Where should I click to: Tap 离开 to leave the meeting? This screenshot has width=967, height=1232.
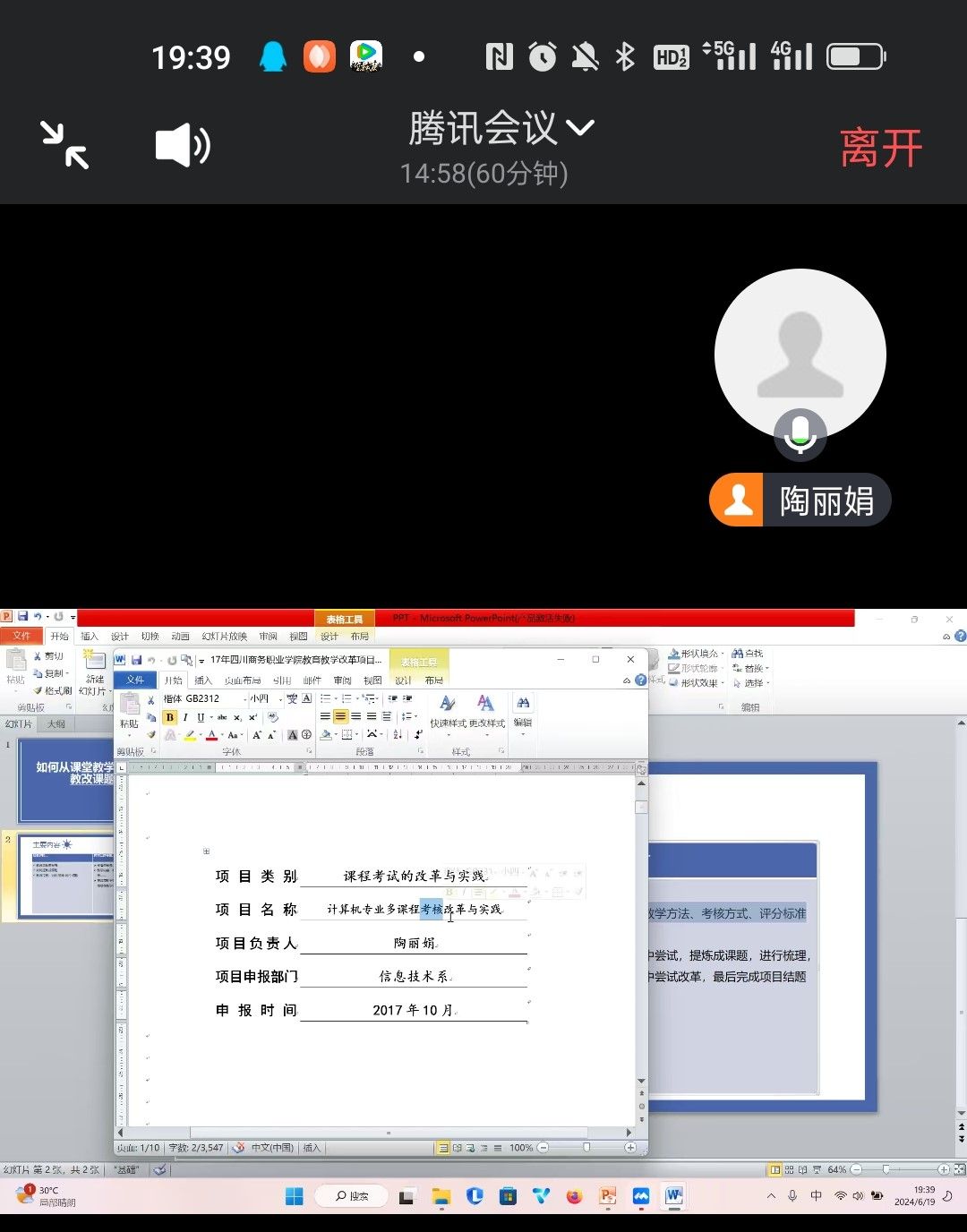[x=880, y=148]
